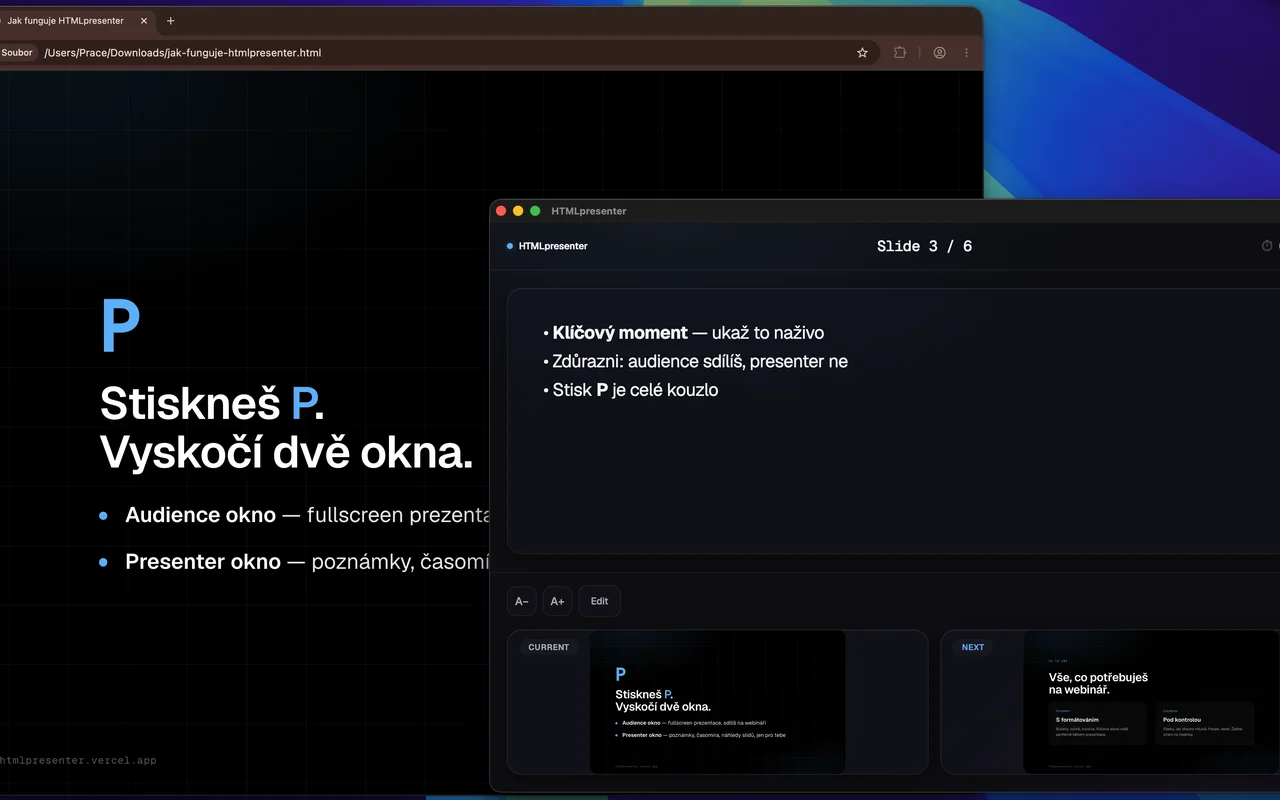Click the heading 'Vyskočí dvě okna.' in Chrome
This screenshot has height=800, width=1280.
tap(286, 453)
